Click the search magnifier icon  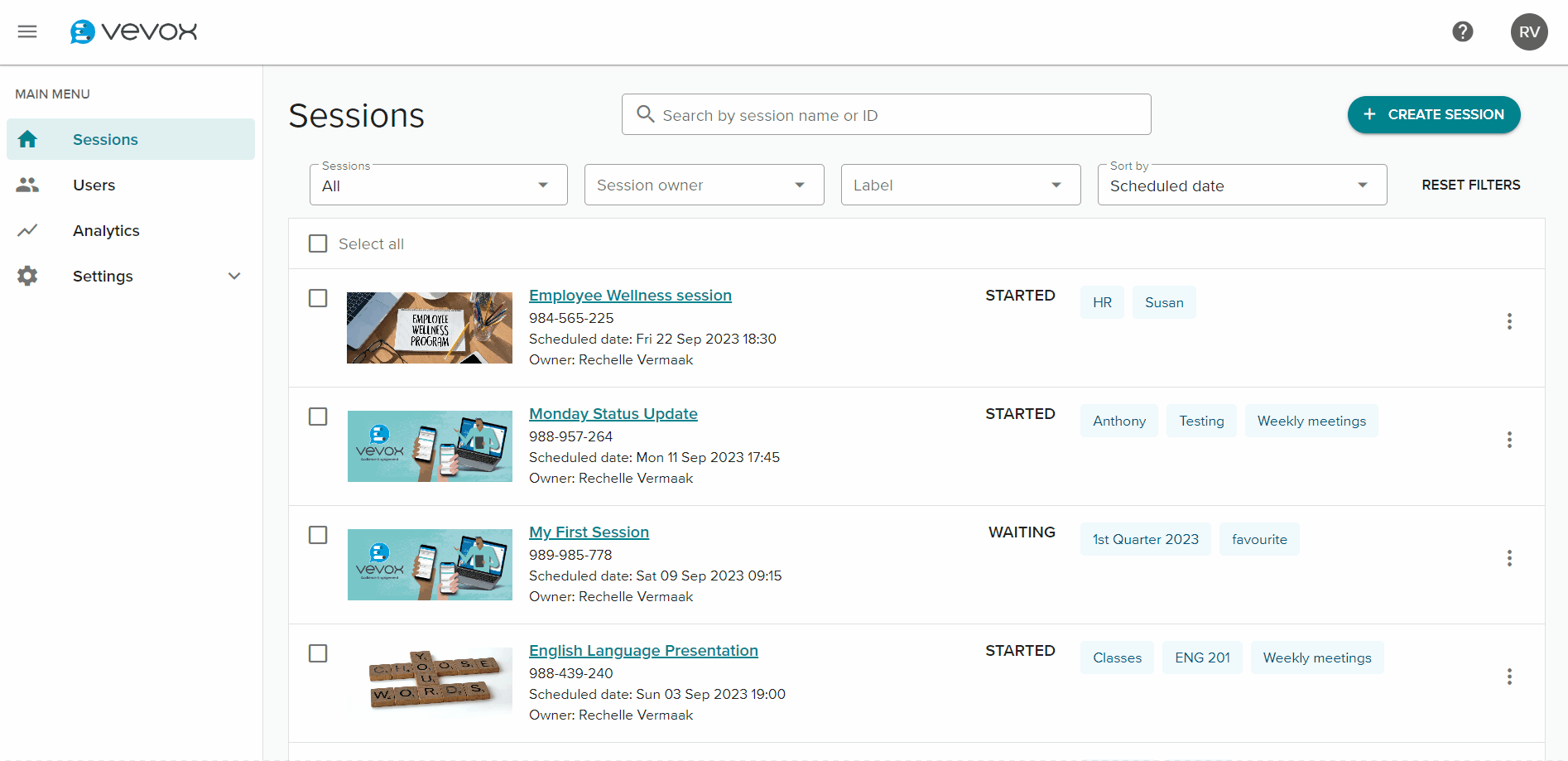(x=646, y=114)
